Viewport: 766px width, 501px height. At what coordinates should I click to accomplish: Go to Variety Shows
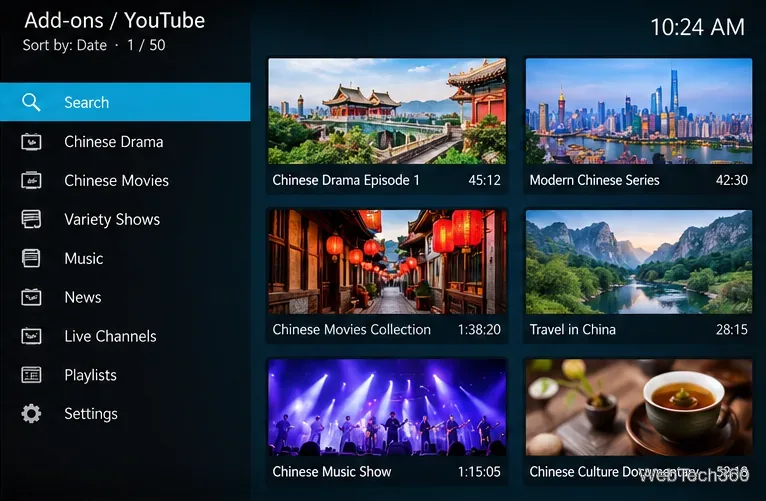tap(125, 219)
